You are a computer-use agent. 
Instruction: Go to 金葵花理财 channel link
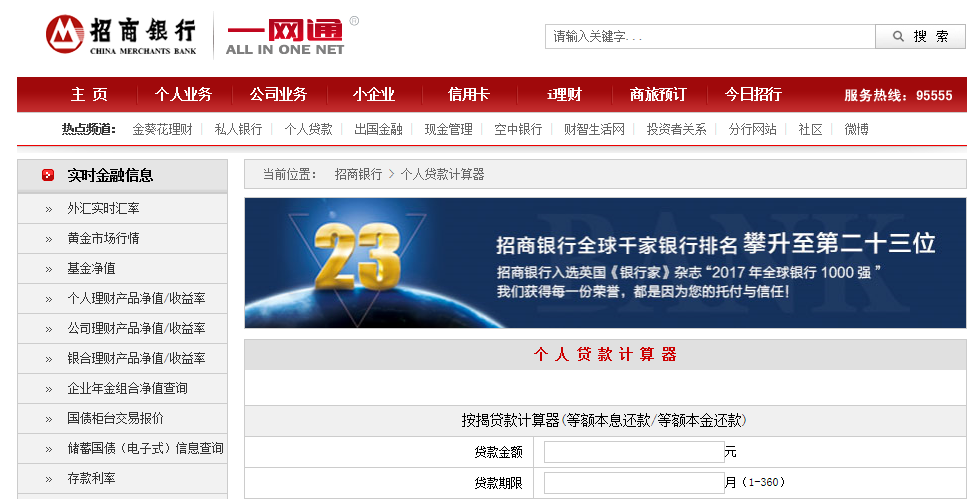click(x=163, y=129)
